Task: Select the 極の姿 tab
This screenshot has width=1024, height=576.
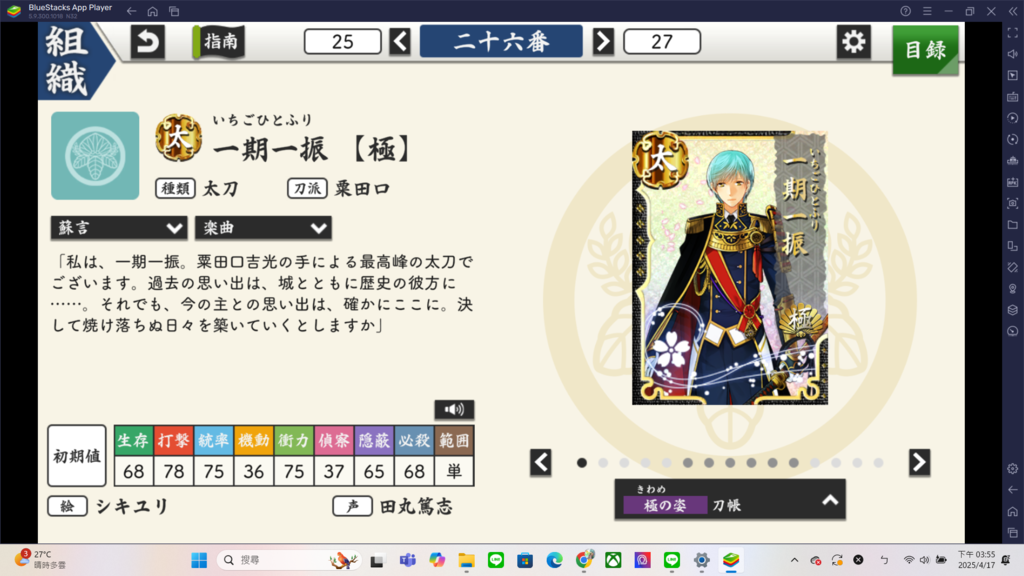Action: tap(665, 505)
